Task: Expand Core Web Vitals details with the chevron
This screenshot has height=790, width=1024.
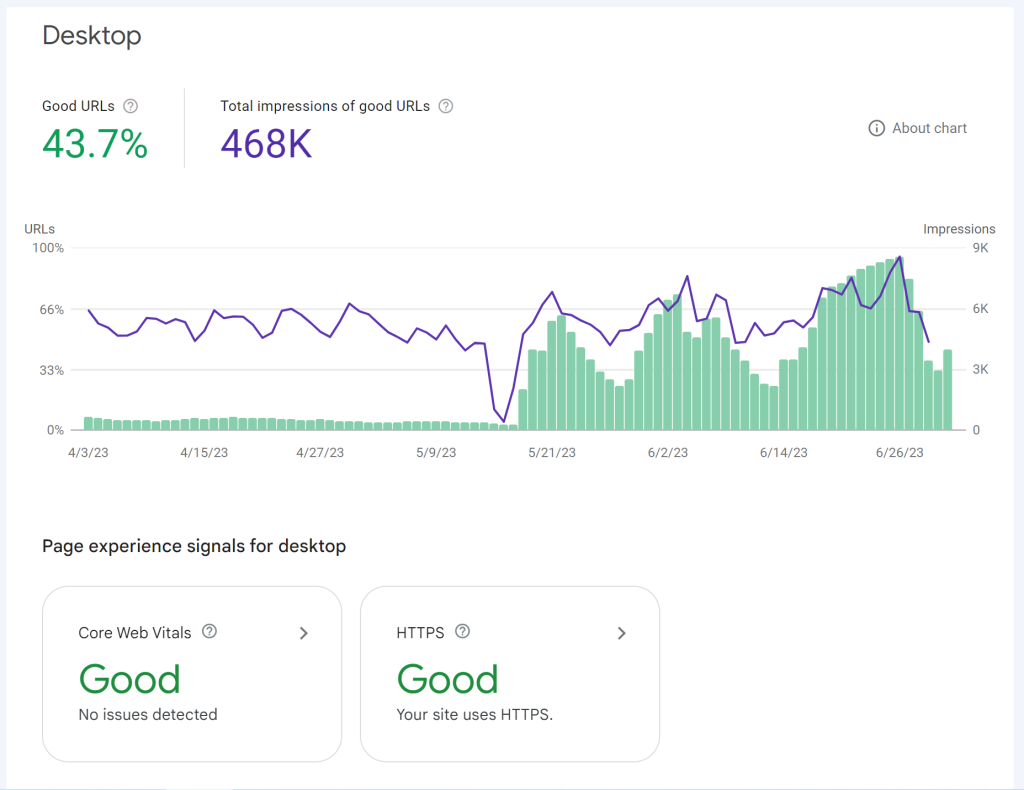Action: click(x=303, y=633)
